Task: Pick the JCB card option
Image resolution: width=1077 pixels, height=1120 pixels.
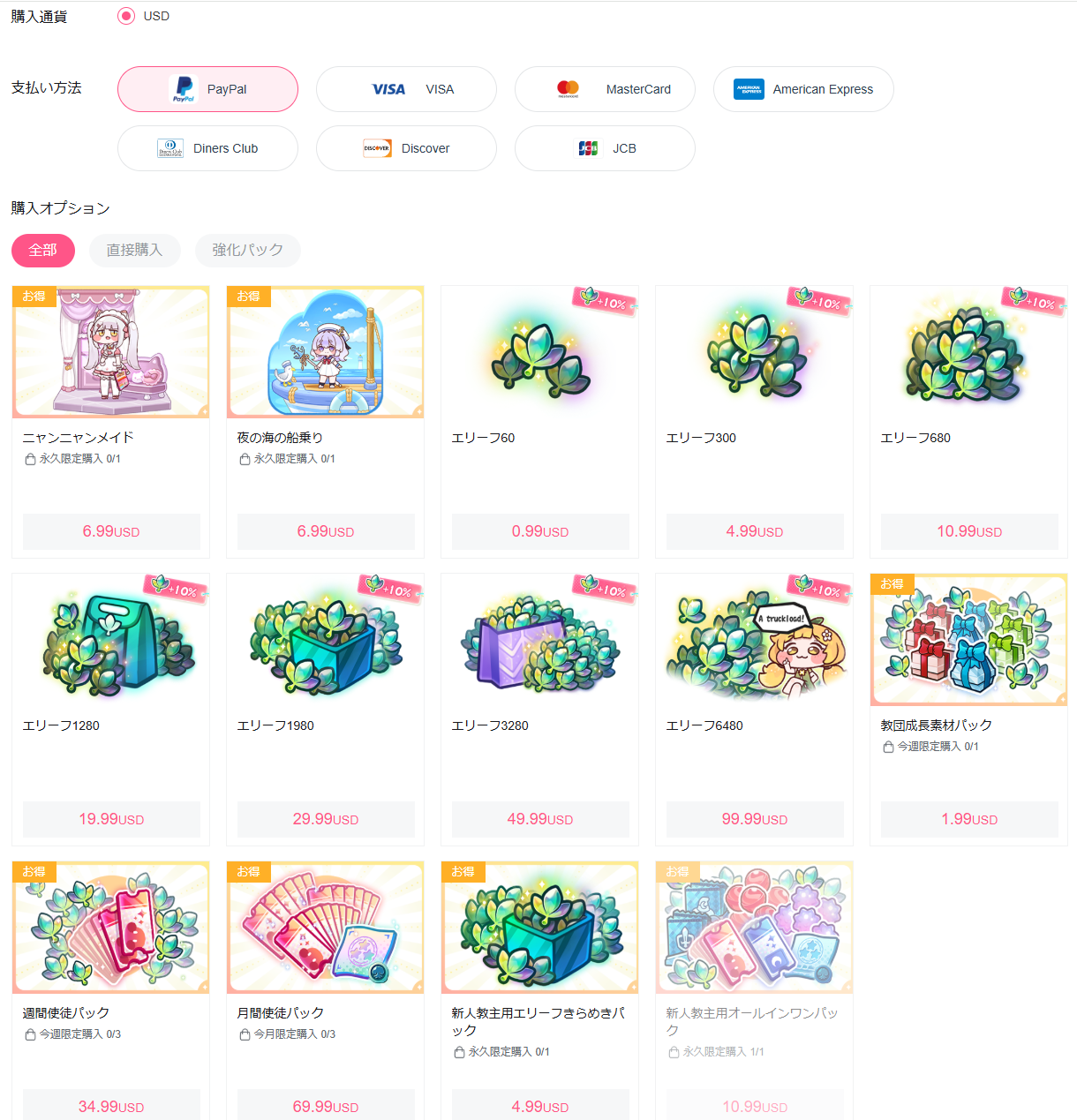Action: pyautogui.click(x=605, y=148)
